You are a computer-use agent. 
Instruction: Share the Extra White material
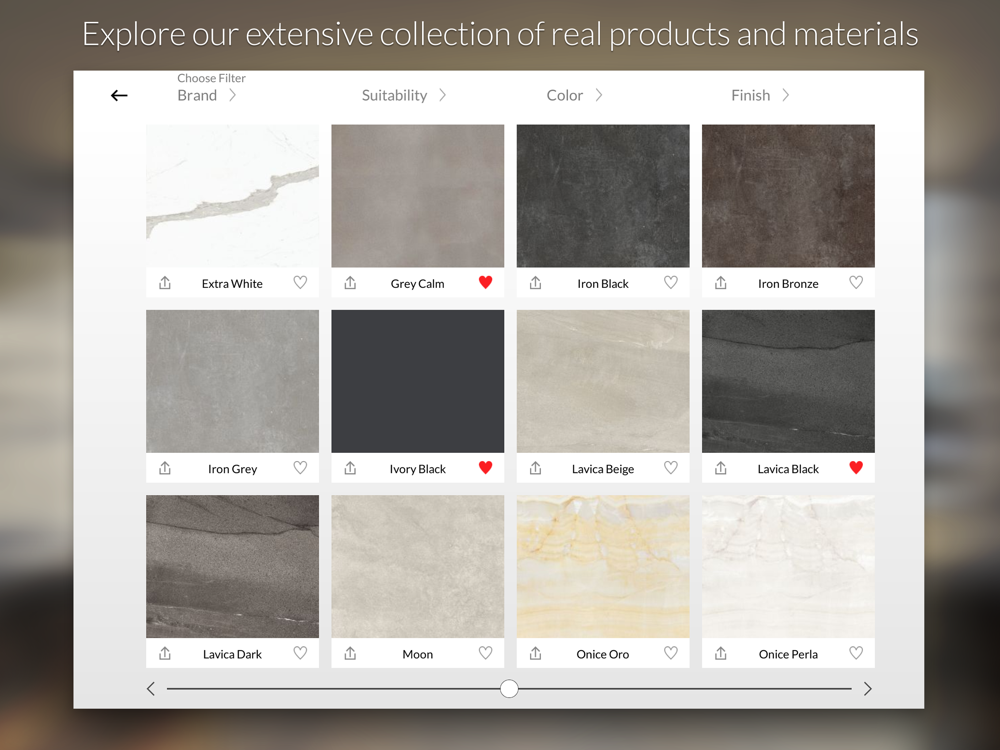pos(165,283)
